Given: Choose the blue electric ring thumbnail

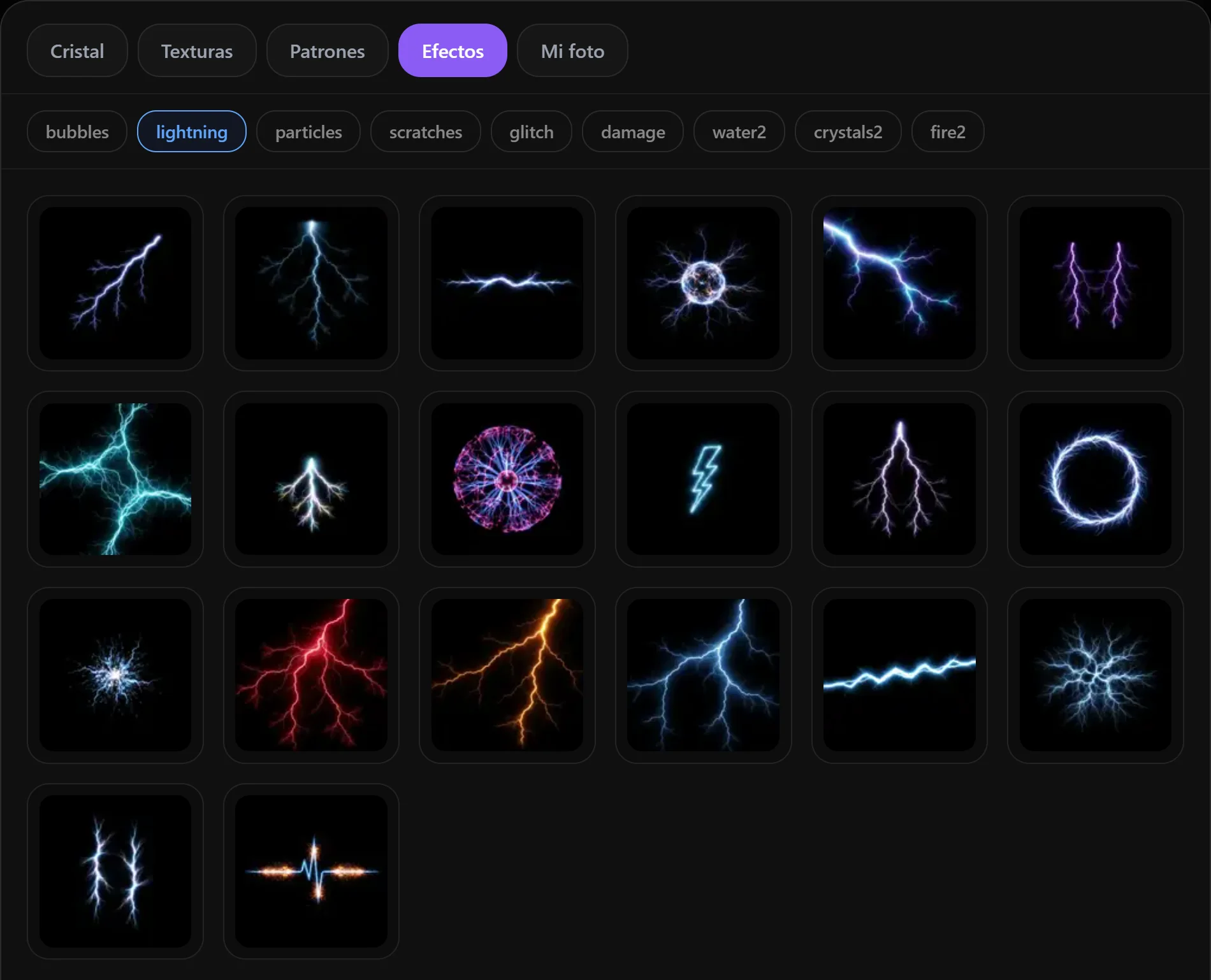Looking at the screenshot, I should click(1096, 479).
